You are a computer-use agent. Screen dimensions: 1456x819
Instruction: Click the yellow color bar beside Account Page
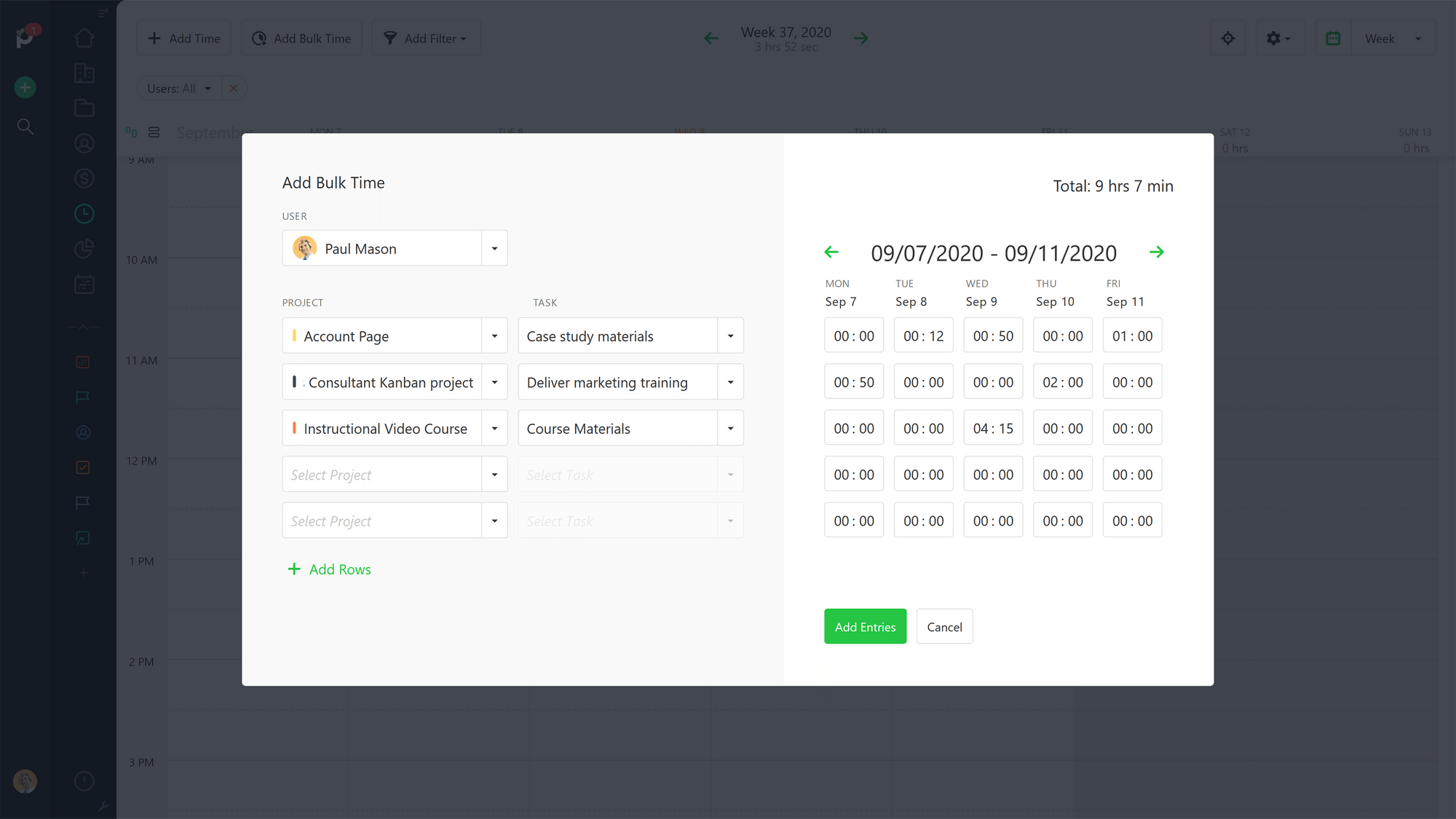pos(294,335)
